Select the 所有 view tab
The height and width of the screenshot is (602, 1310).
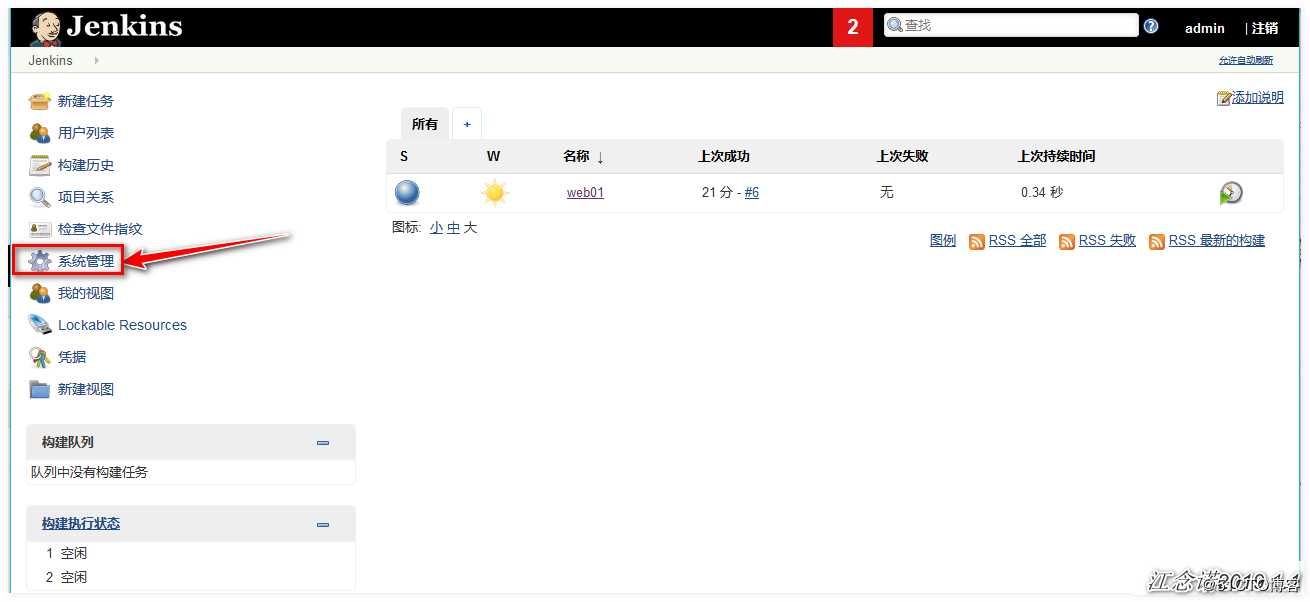click(x=425, y=124)
